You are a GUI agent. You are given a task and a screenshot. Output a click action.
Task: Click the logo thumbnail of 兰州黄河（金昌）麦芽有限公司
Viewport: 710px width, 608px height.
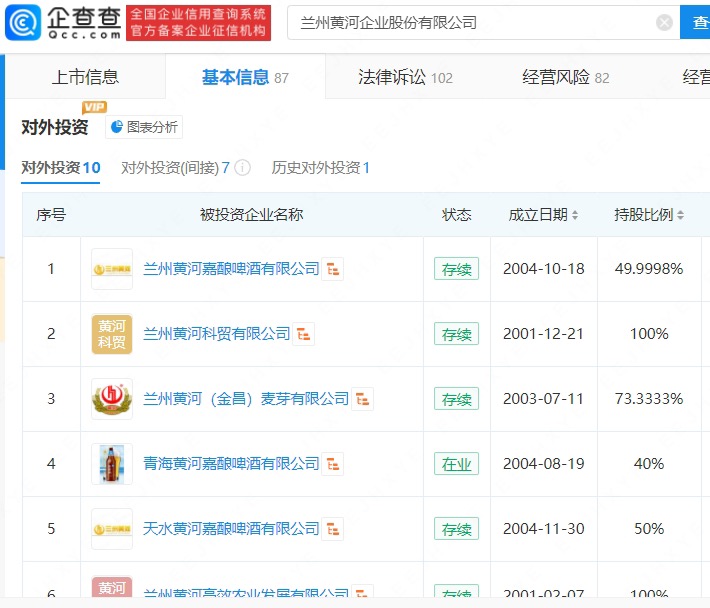pos(112,399)
